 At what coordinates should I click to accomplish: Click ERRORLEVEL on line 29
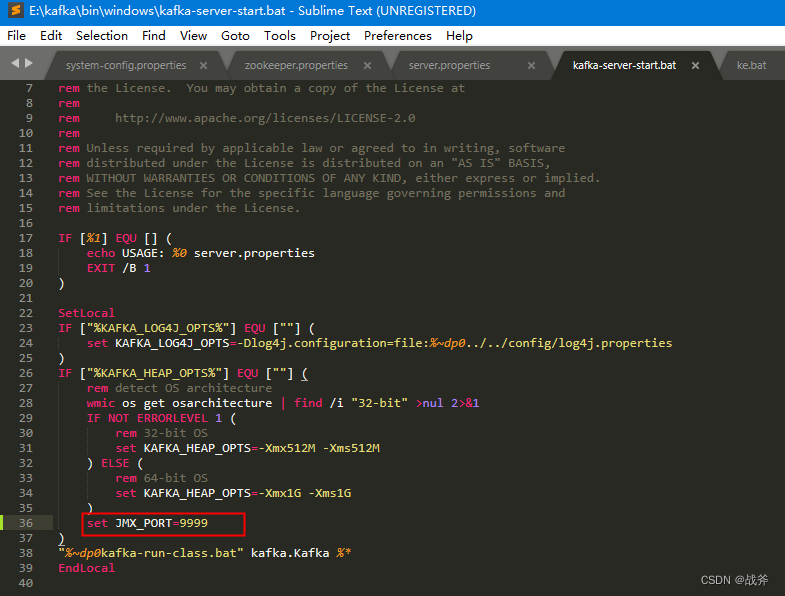172,418
